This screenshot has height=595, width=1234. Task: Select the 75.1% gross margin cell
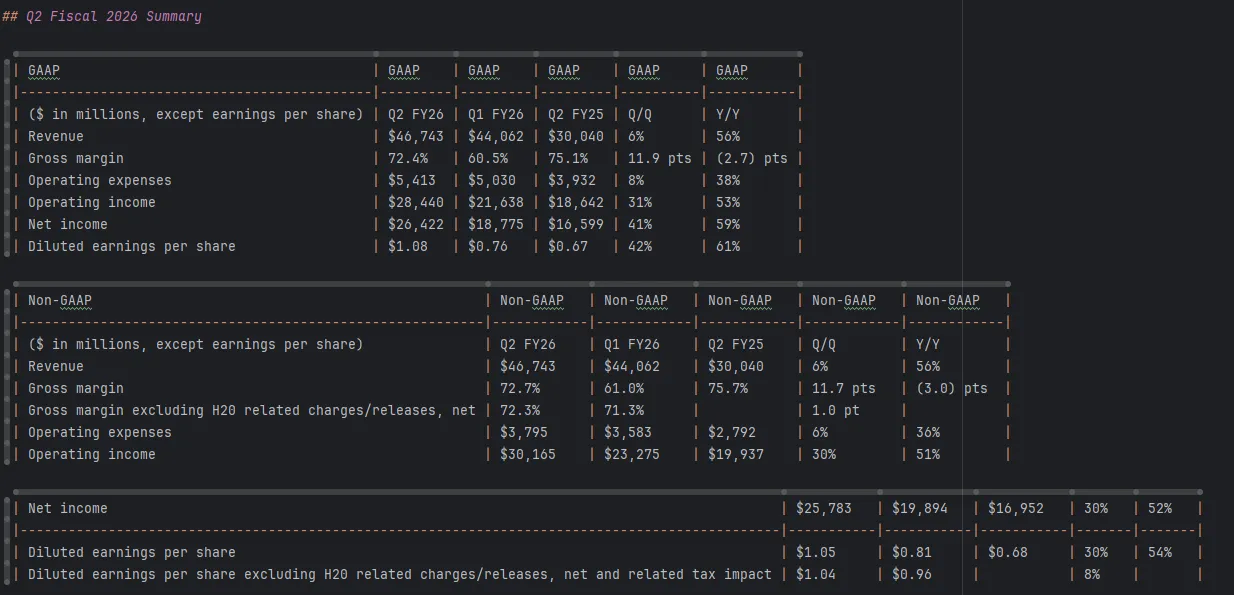(x=568, y=158)
